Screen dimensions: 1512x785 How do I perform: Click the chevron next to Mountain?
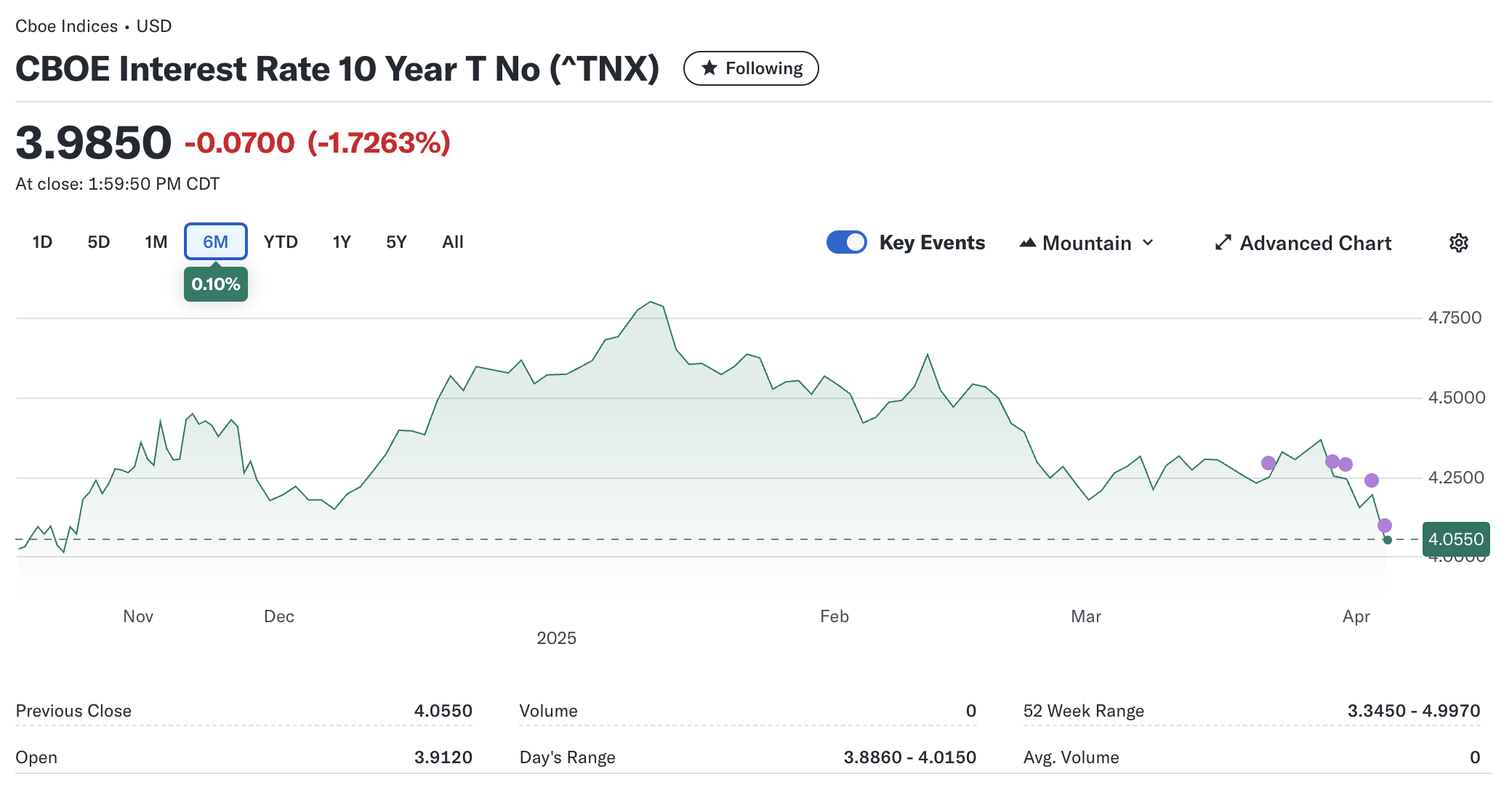tap(1148, 243)
